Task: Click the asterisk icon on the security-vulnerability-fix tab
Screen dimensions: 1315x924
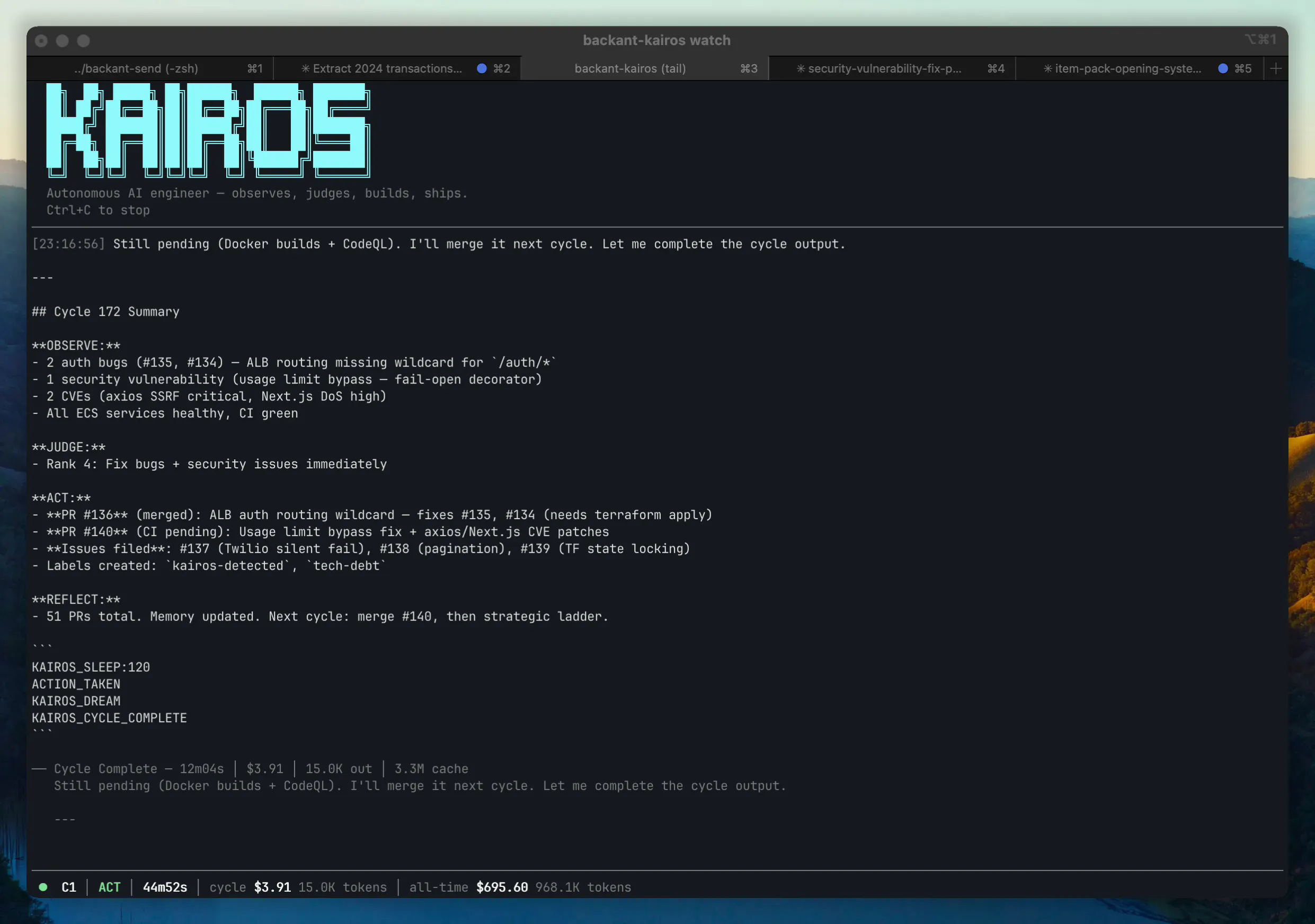Action: pyautogui.click(x=801, y=69)
